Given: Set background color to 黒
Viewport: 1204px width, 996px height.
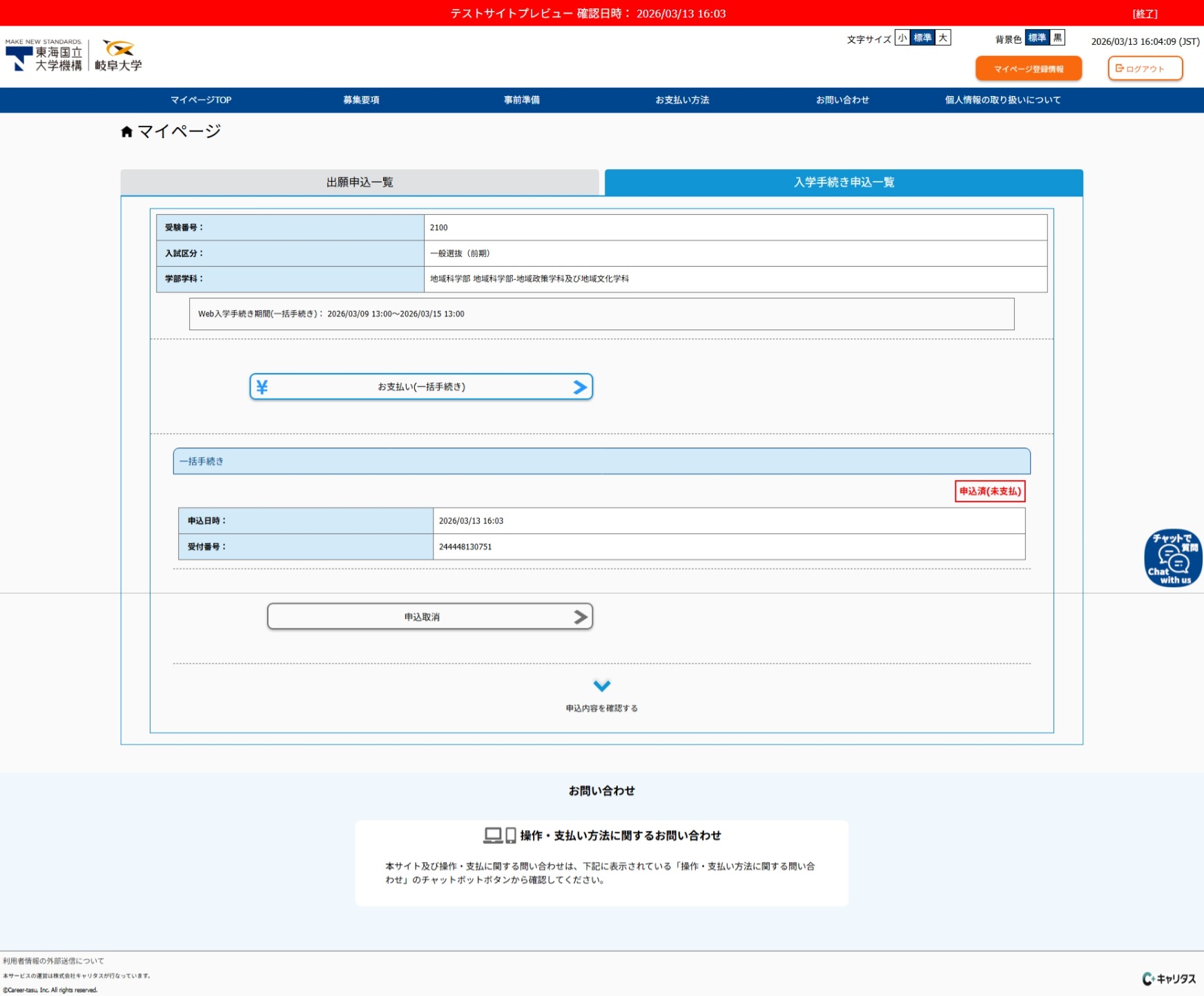Looking at the screenshot, I should [1057, 38].
